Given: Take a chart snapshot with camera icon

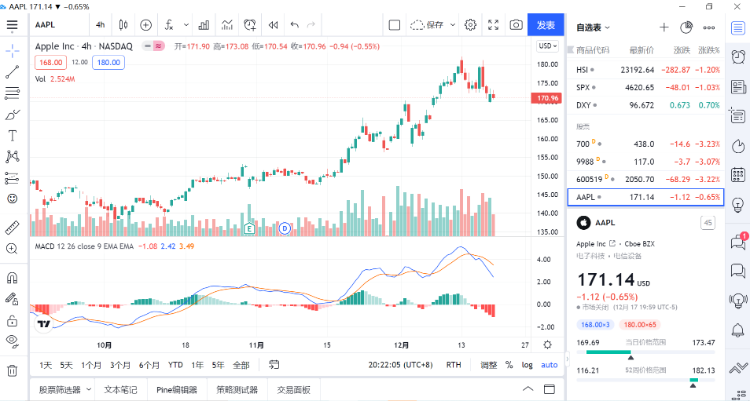Looking at the screenshot, I should (x=516, y=24).
